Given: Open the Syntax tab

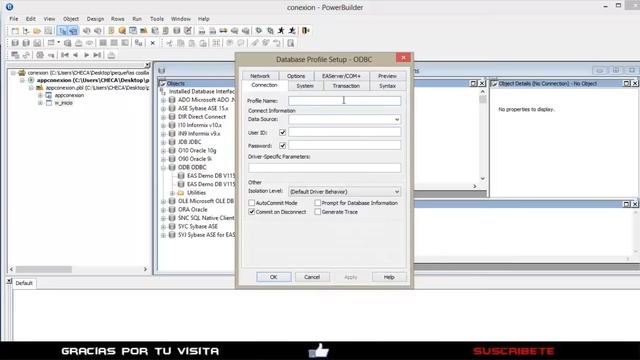Looking at the screenshot, I should coord(387,86).
